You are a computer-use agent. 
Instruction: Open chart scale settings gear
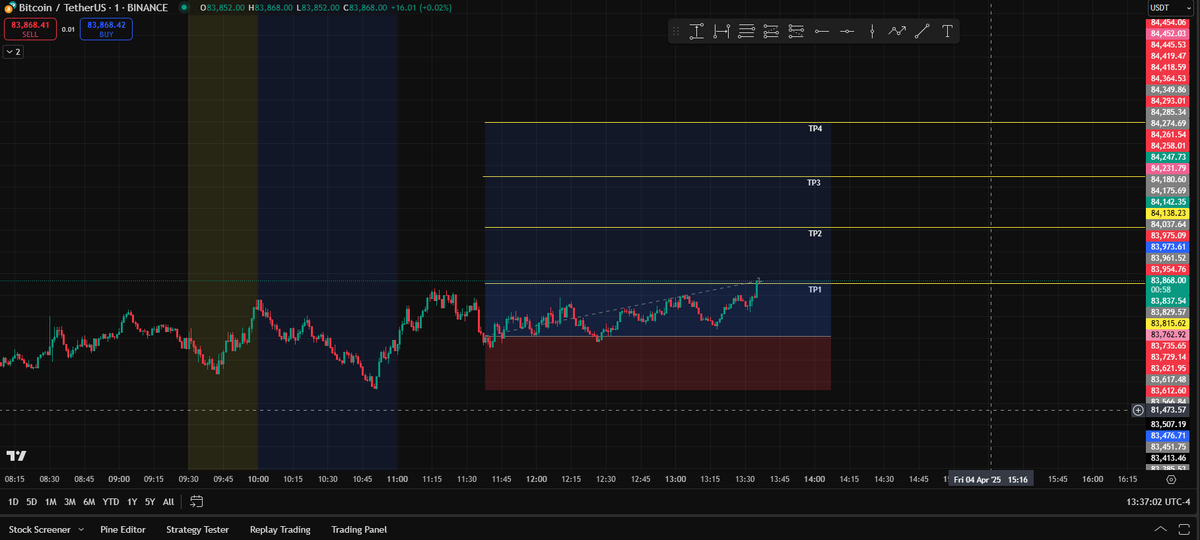(x=1171, y=479)
